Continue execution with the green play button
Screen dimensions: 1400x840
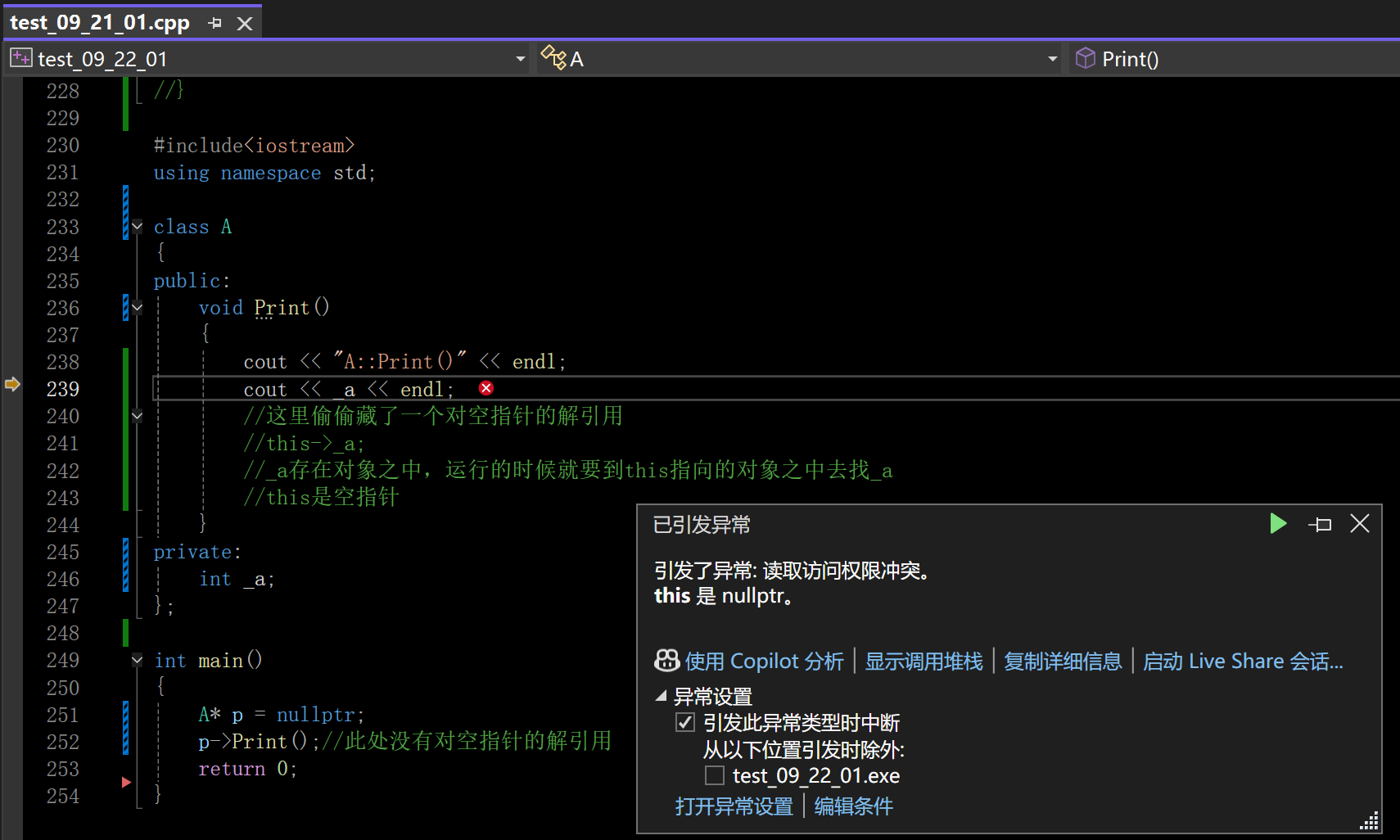click(x=1278, y=523)
